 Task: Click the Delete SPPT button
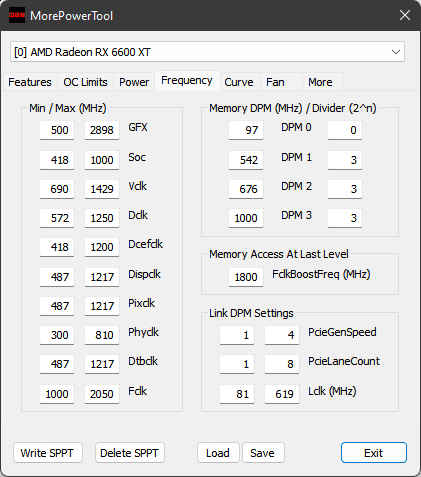tap(129, 453)
